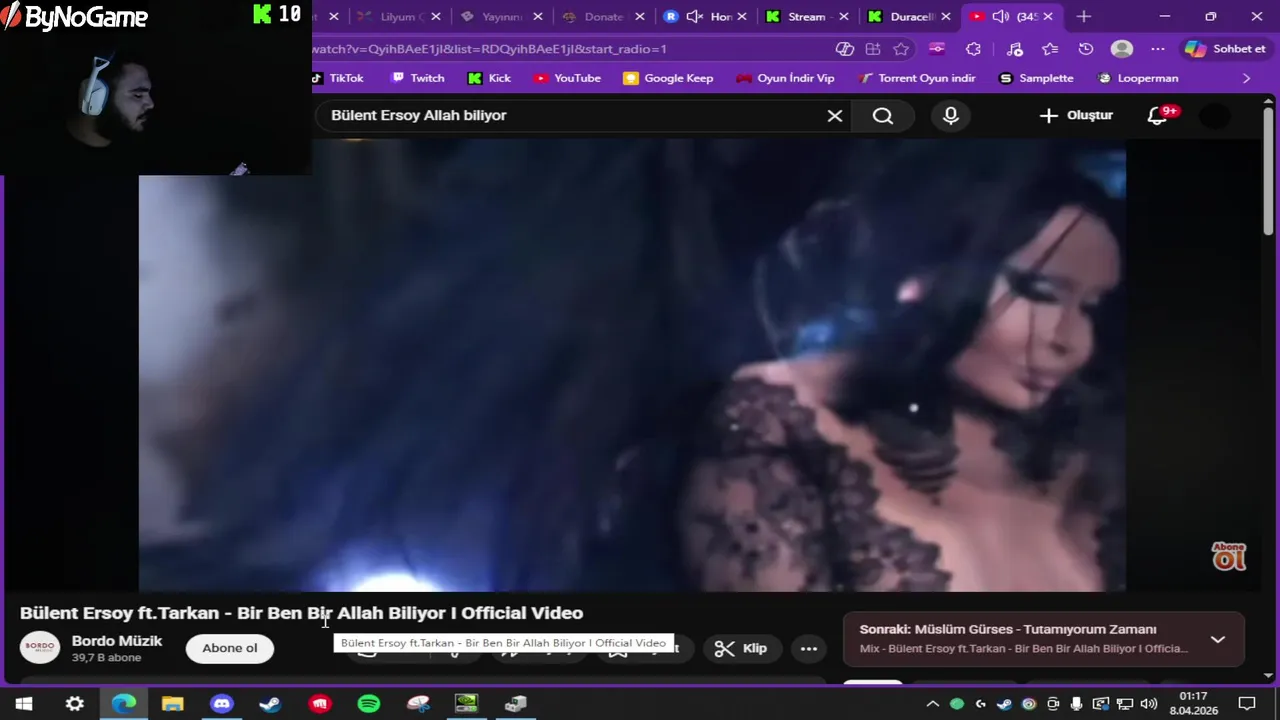Click the Oluştur create button
Viewport: 1280px width, 720px height.
point(1076,116)
